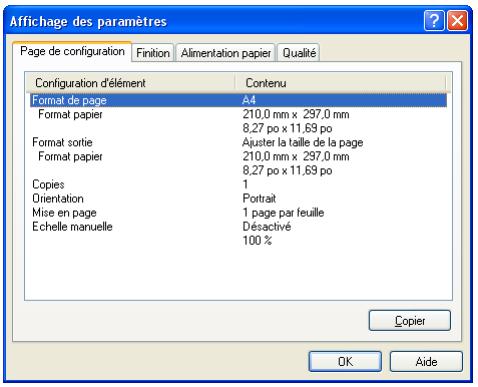Confirm with the OK button
Screen dimensions: 478x387
pos(345,362)
